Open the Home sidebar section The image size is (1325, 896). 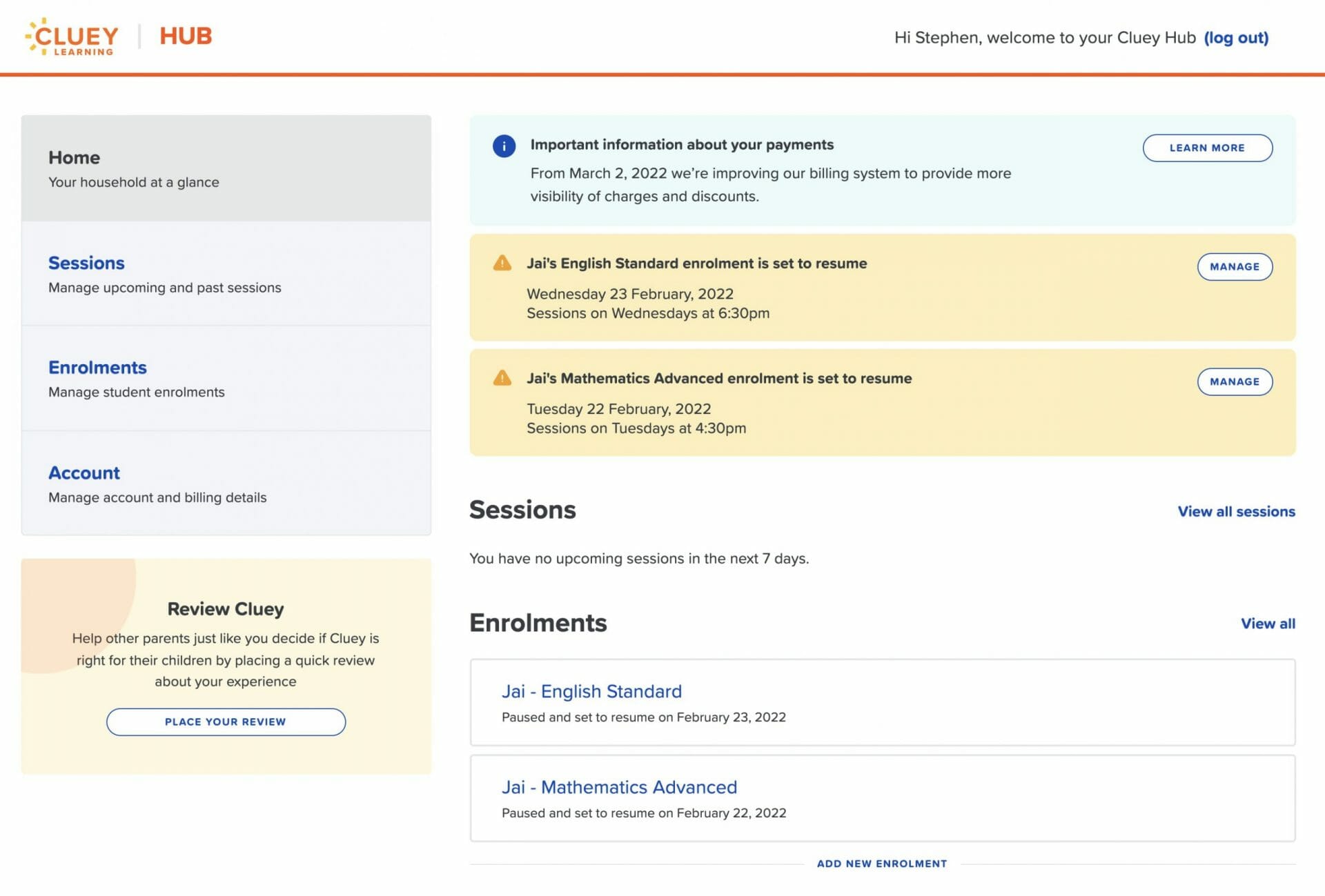[226, 168]
